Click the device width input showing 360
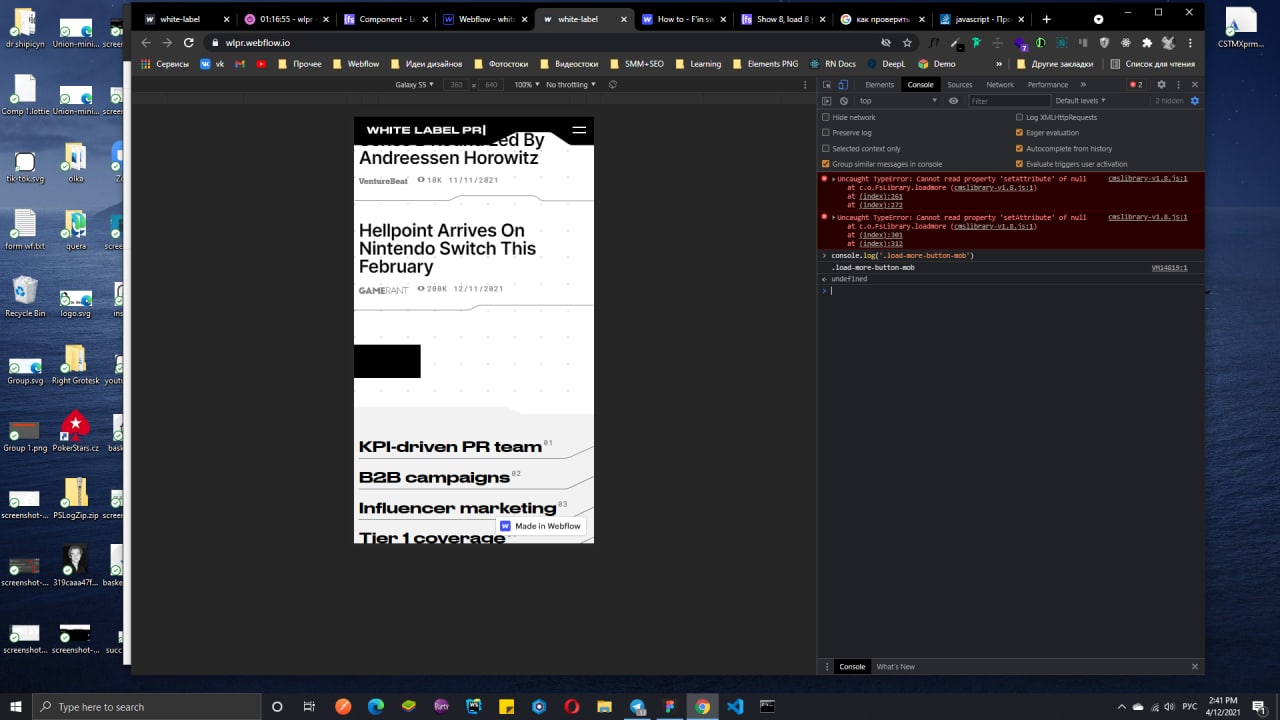 457,85
